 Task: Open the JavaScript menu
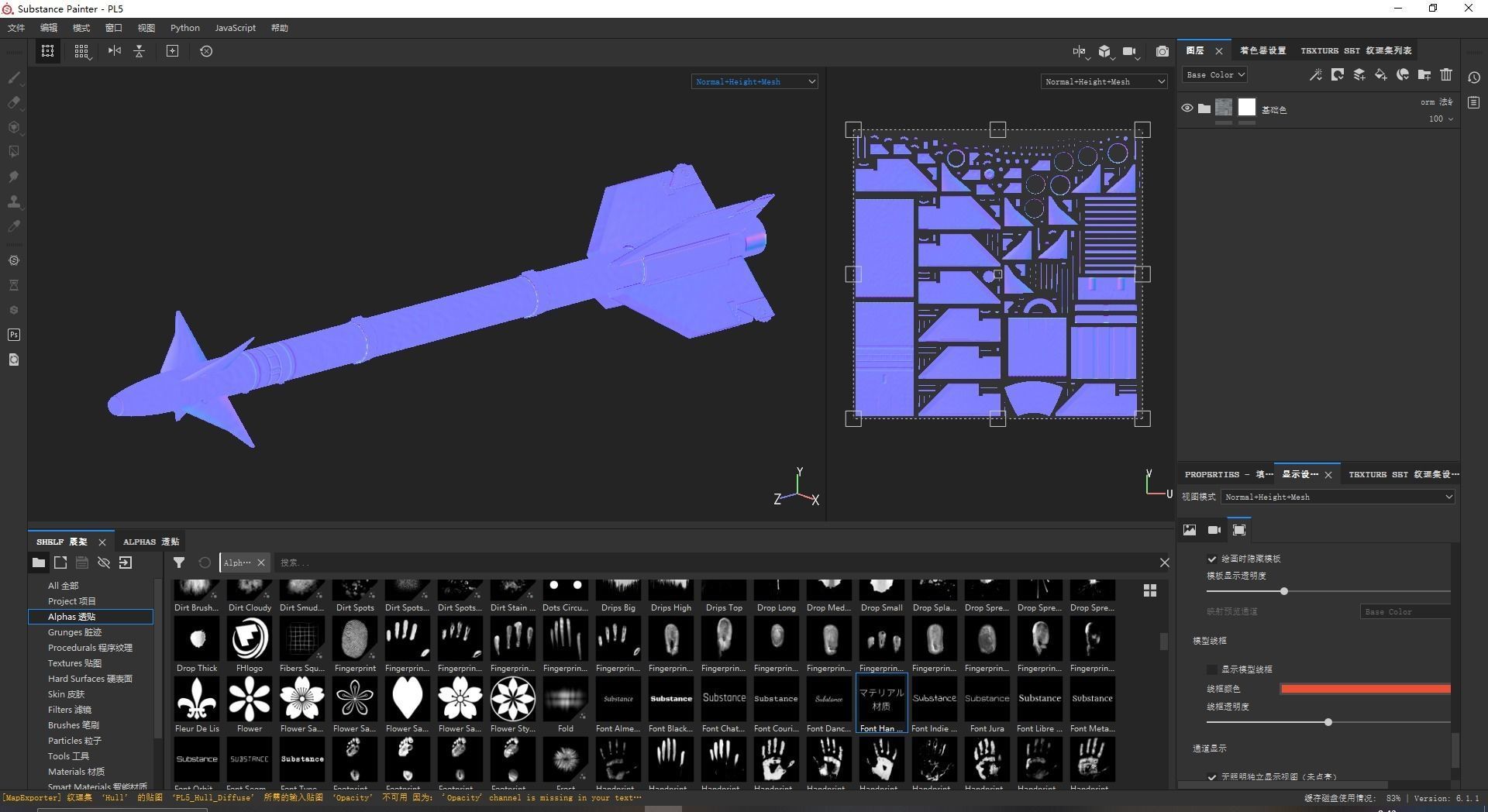235,28
